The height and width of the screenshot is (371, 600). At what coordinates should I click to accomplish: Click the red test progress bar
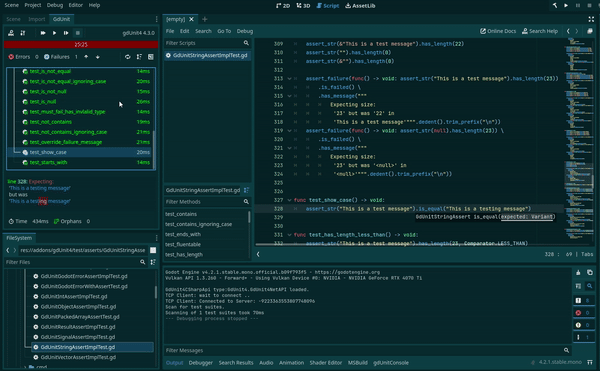[81, 44]
